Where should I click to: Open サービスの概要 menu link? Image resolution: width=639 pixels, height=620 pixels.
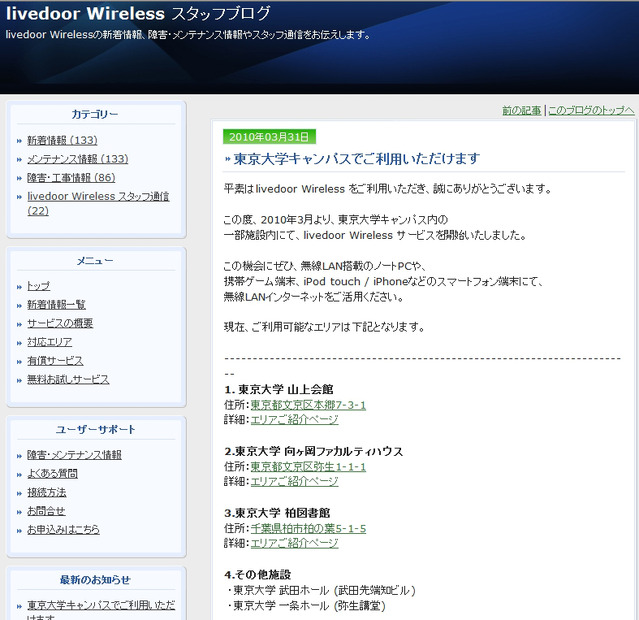click(x=60, y=324)
